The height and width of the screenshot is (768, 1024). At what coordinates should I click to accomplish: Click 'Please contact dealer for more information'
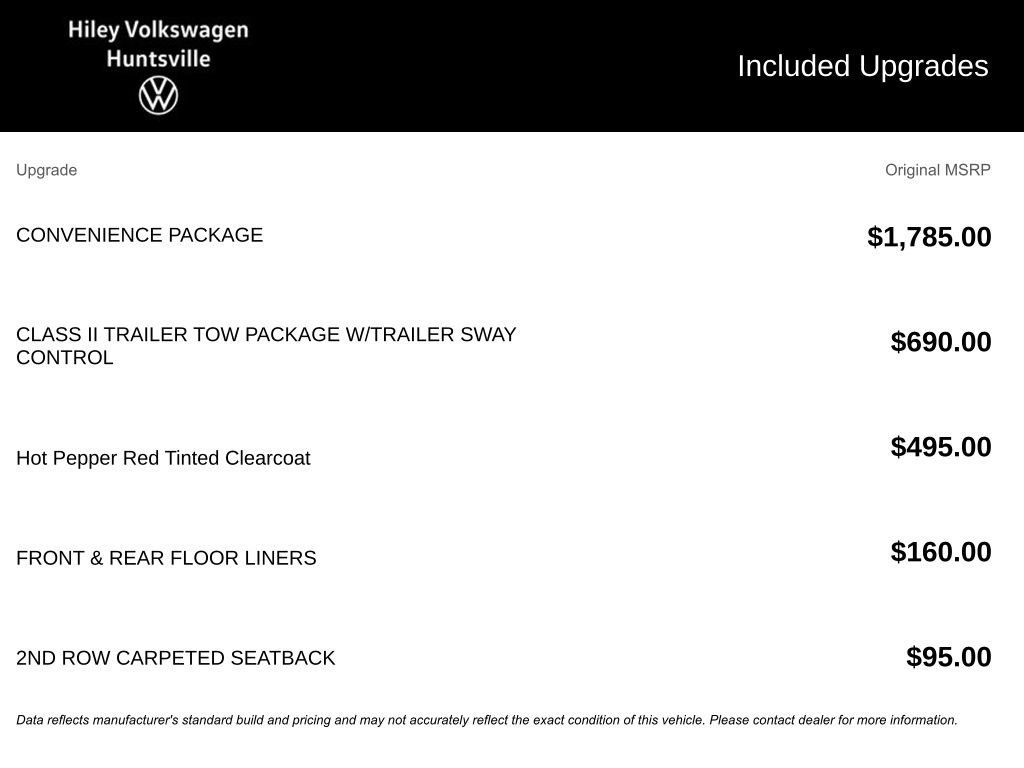[833, 720]
